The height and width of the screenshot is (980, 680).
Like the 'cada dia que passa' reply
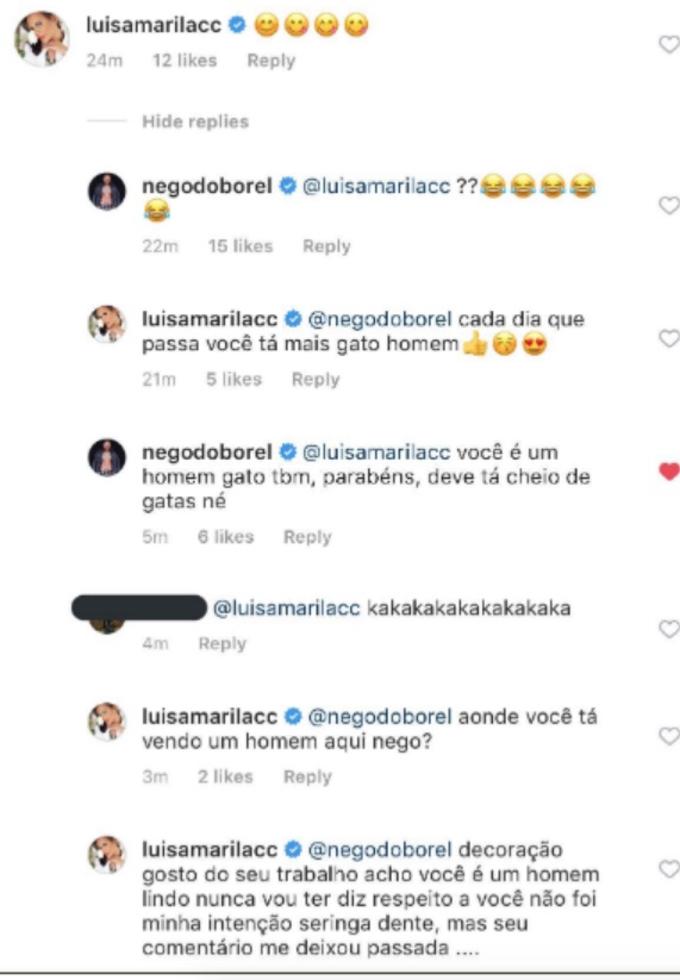669,339
